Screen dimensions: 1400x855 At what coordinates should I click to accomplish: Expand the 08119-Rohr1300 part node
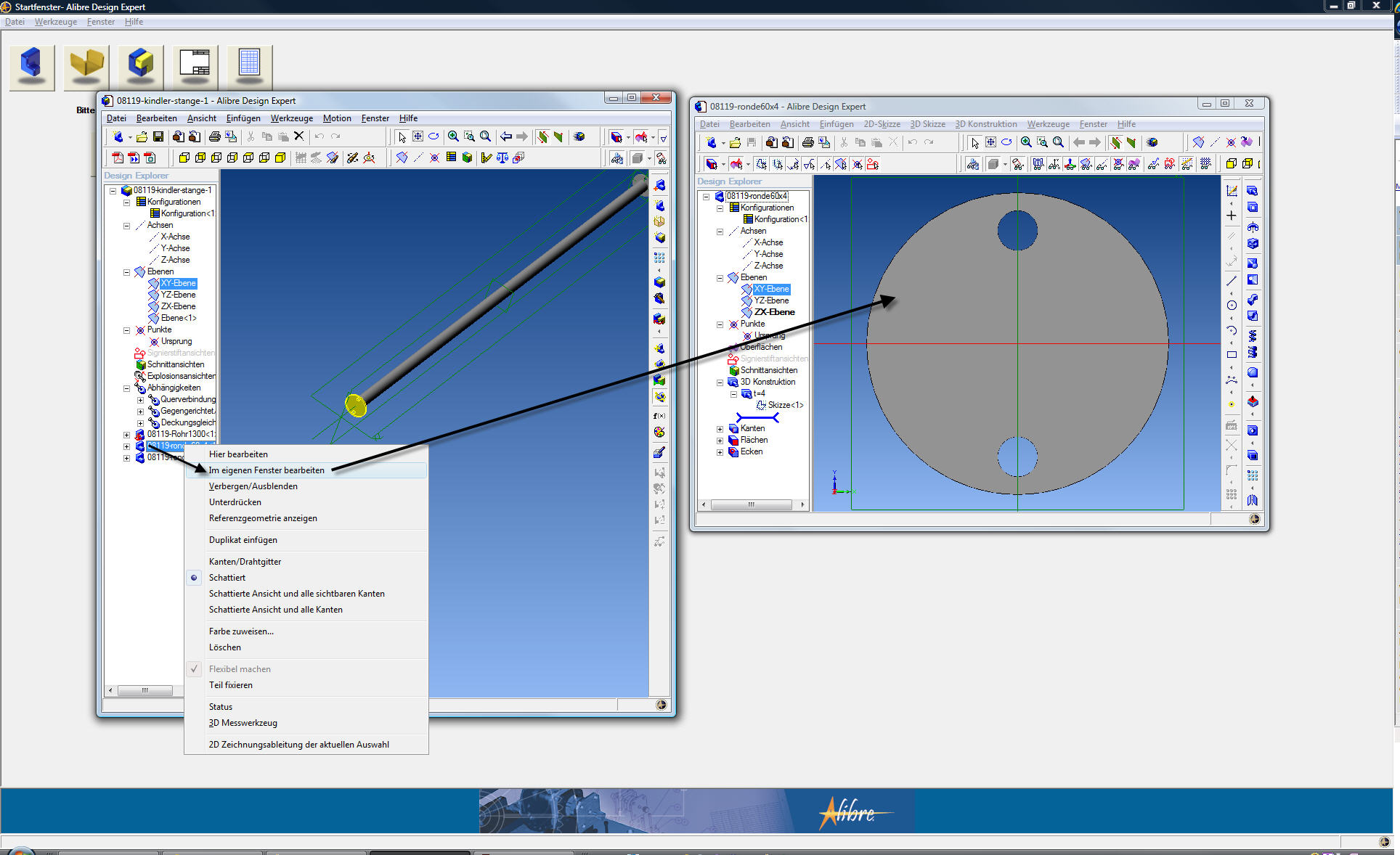(x=126, y=435)
